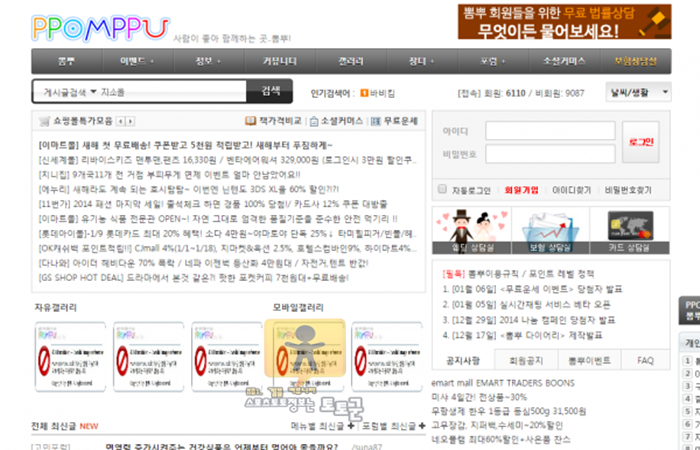This screenshot has width=700, height=450.
Task: Open the 날씨/생활 dropdown
Action: 638,92
